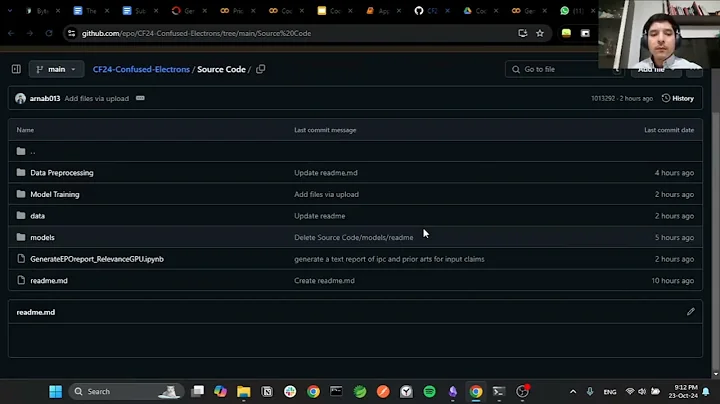Open File Explorer from the taskbar

(244, 392)
